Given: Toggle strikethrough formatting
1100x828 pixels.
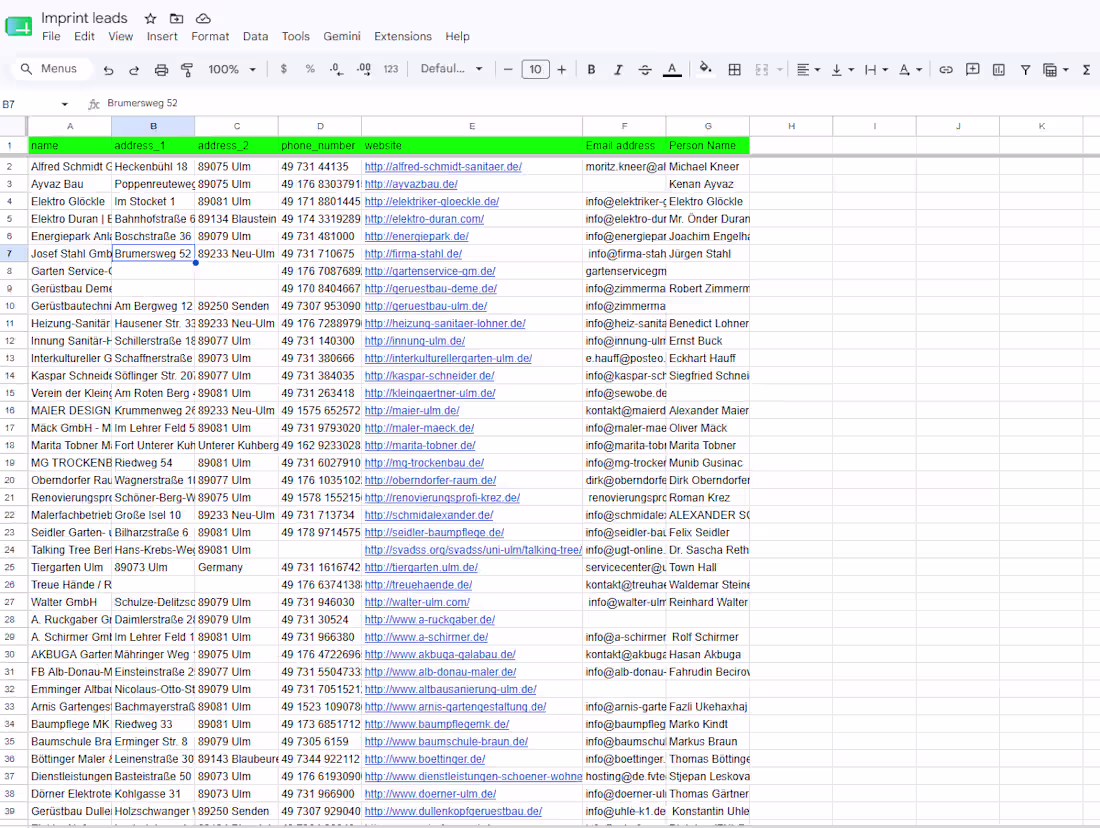Looking at the screenshot, I should pyautogui.click(x=645, y=69).
